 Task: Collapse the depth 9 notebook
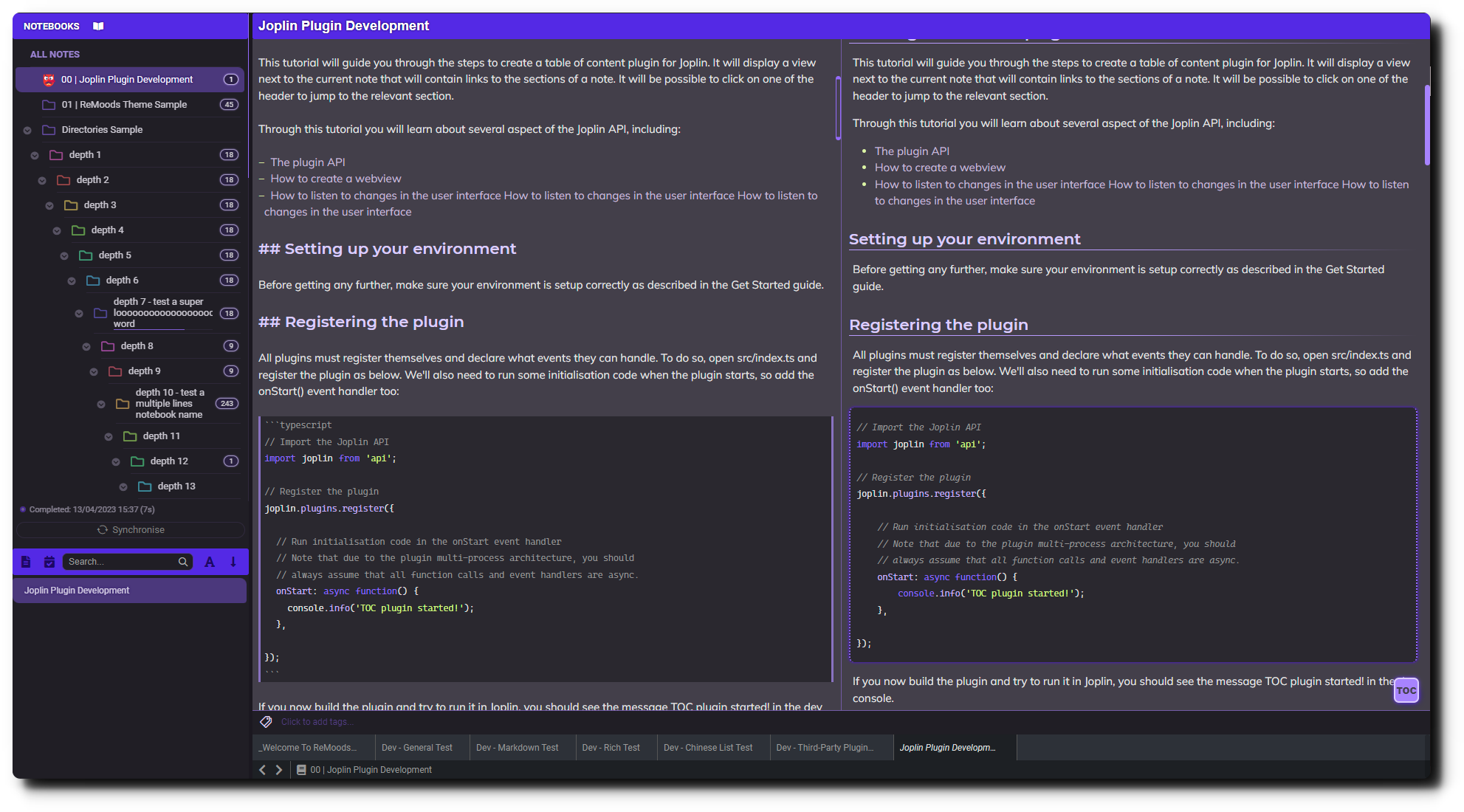click(94, 372)
